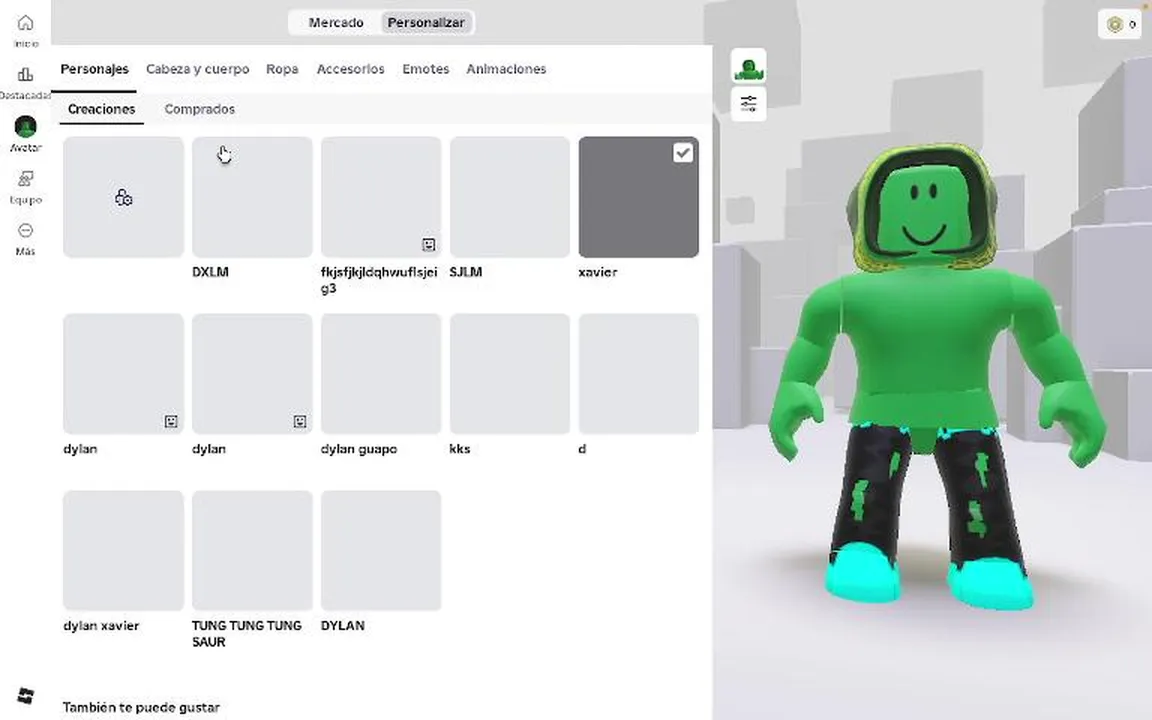Open the Accesorios tab
This screenshot has height=720, width=1152.
(x=350, y=69)
